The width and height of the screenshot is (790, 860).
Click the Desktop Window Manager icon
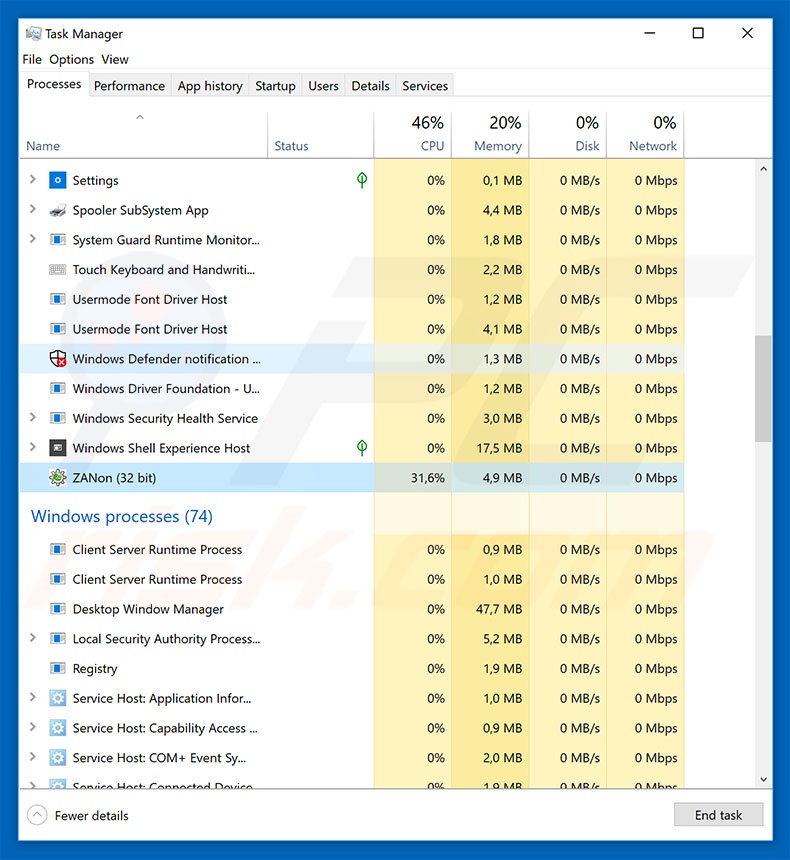(58, 609)
